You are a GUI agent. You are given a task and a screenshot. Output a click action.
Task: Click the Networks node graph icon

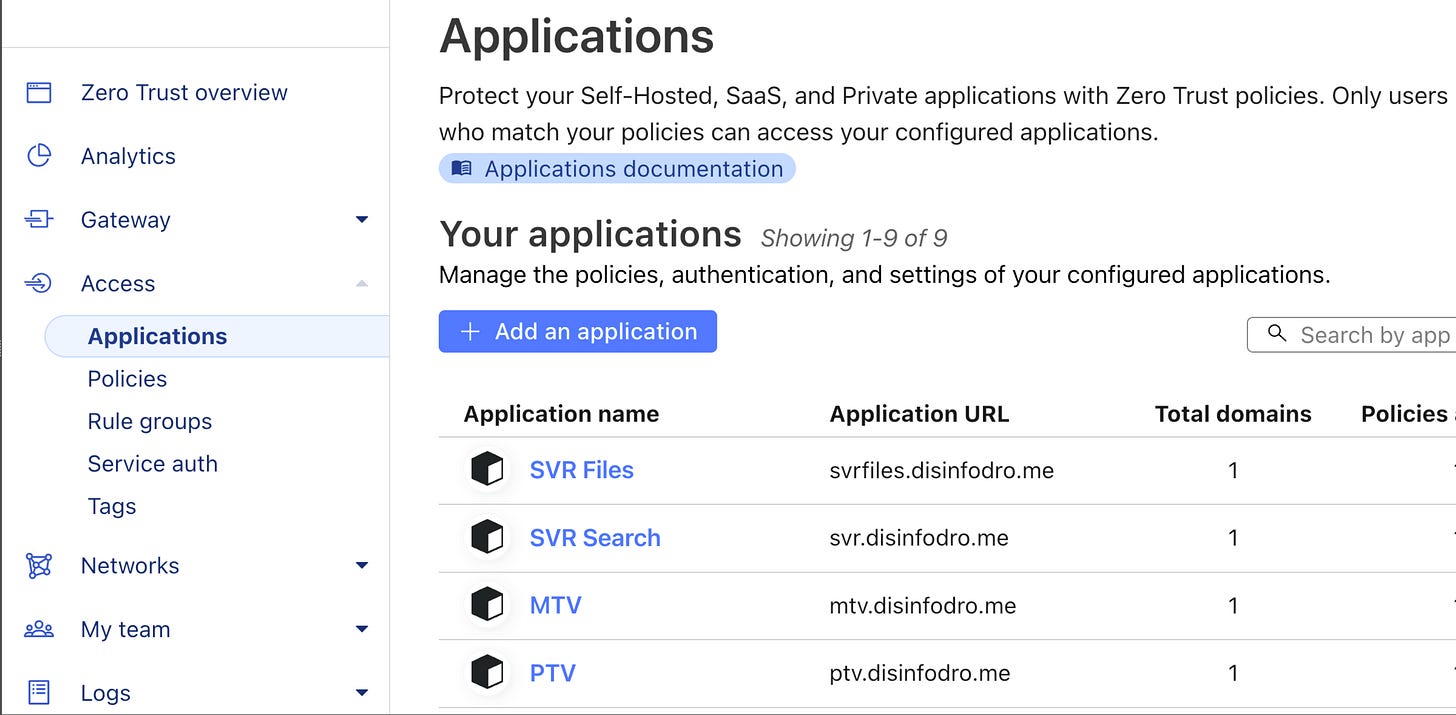pyautogui.click(x=39, y=566)
